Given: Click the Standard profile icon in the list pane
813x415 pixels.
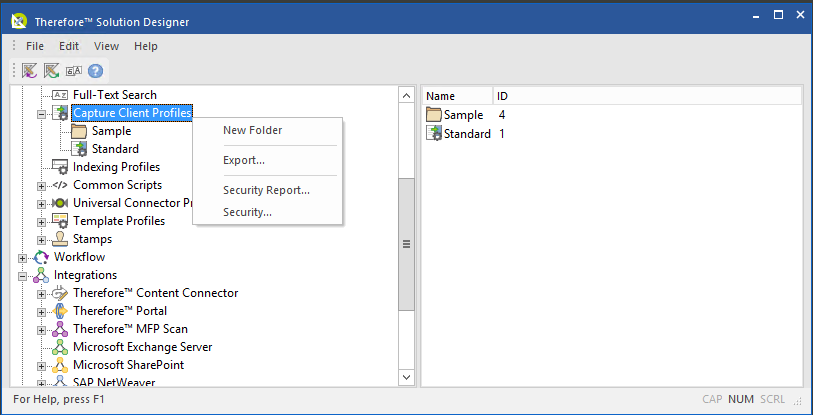Looking at the screenshot, I should [x=433, y=133].
